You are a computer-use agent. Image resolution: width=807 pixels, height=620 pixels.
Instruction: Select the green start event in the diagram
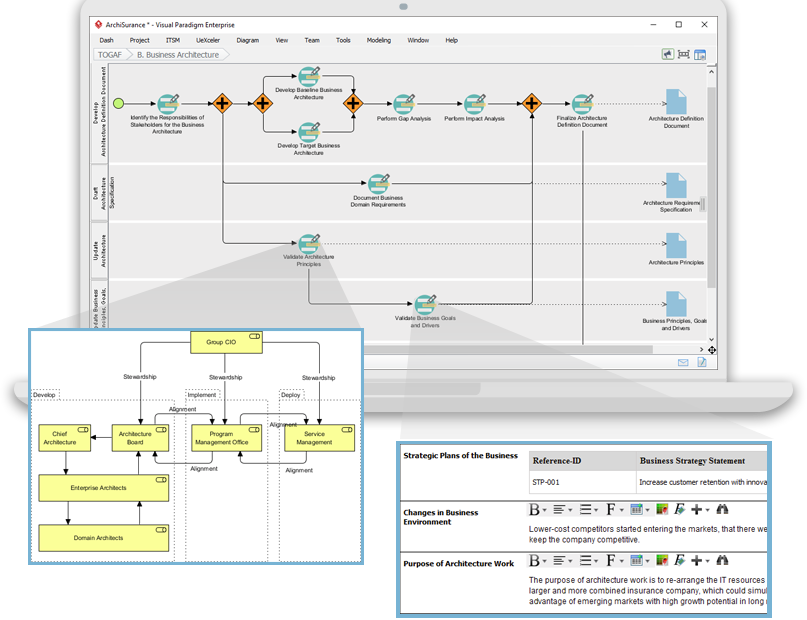120,102
